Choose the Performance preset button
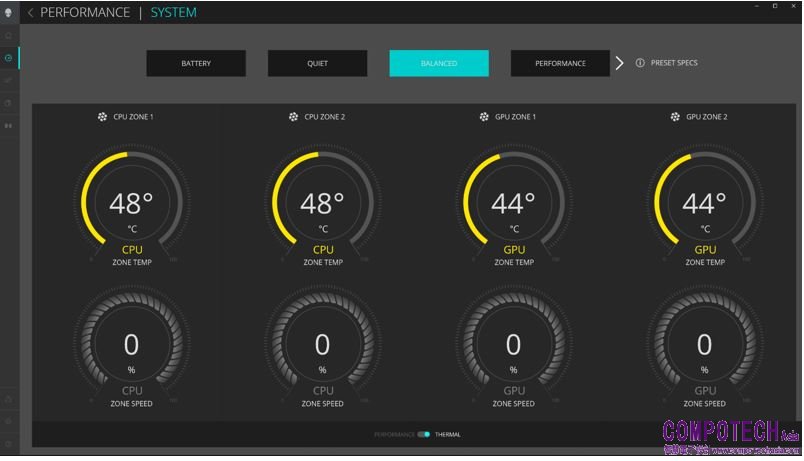Viewport: 804px width, 461px height. pos(560,63)
